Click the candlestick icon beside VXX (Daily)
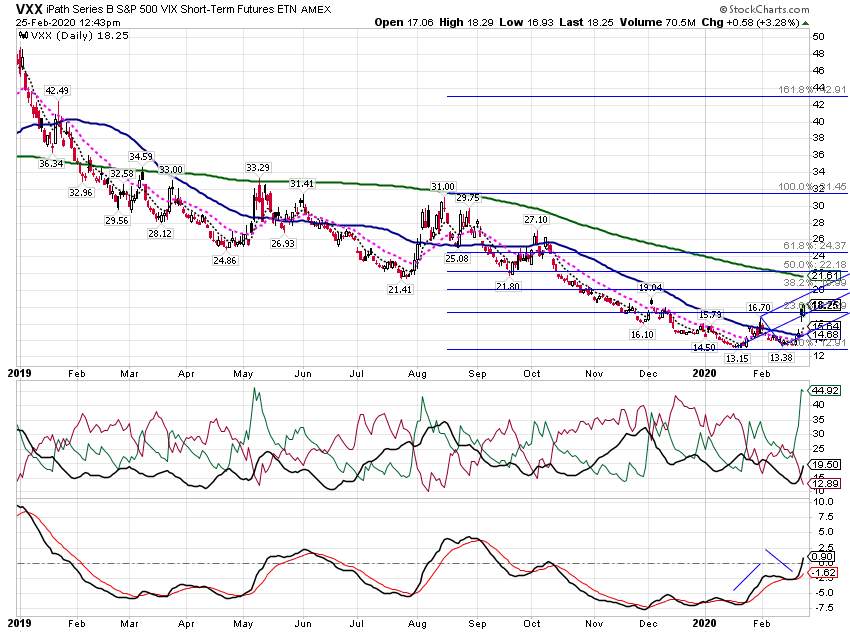This screenshot has width=850, height=633. point(23,35)
